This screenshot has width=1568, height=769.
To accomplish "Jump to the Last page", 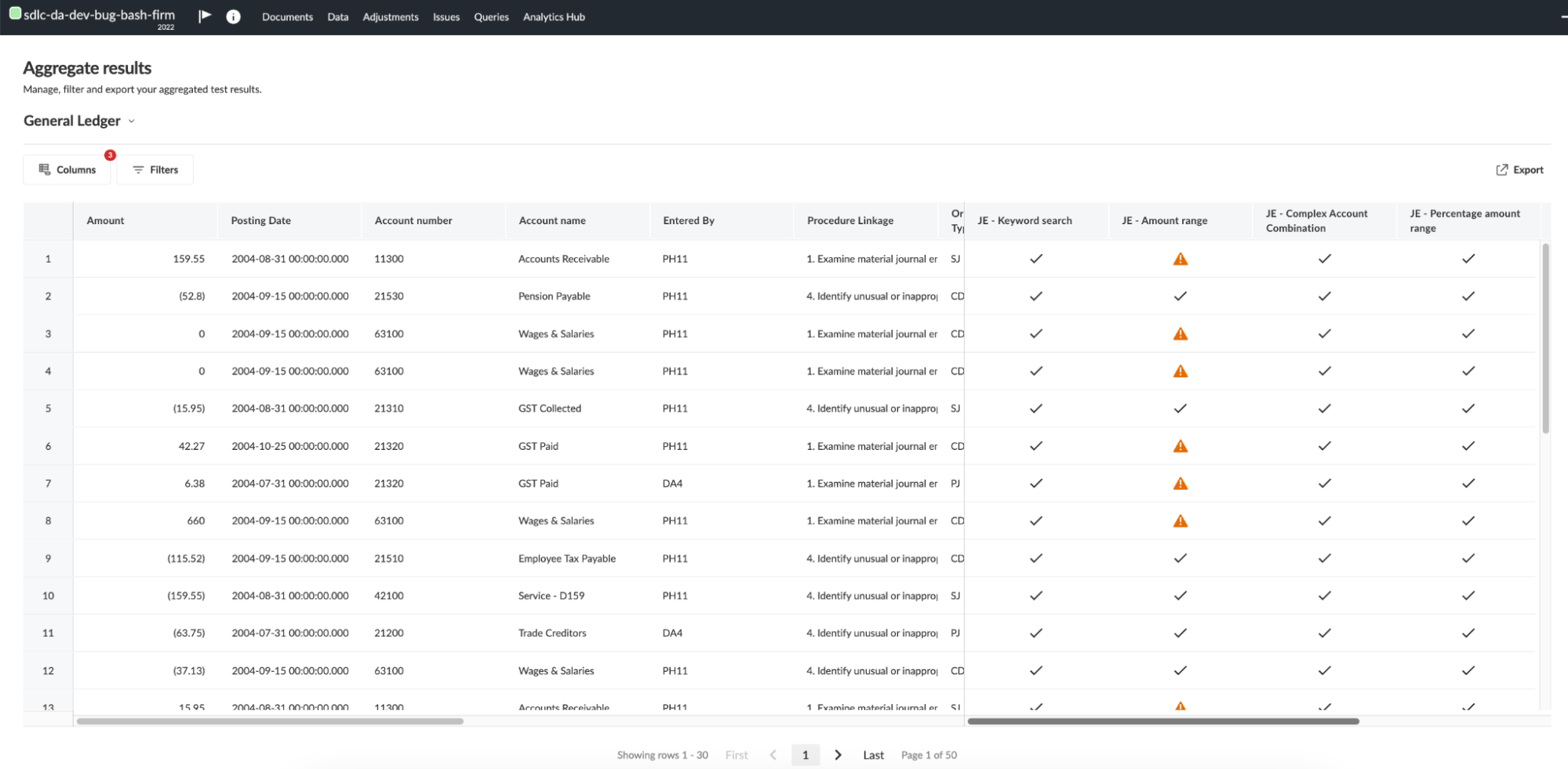I will pyautogui.click(x=873, y=755).
